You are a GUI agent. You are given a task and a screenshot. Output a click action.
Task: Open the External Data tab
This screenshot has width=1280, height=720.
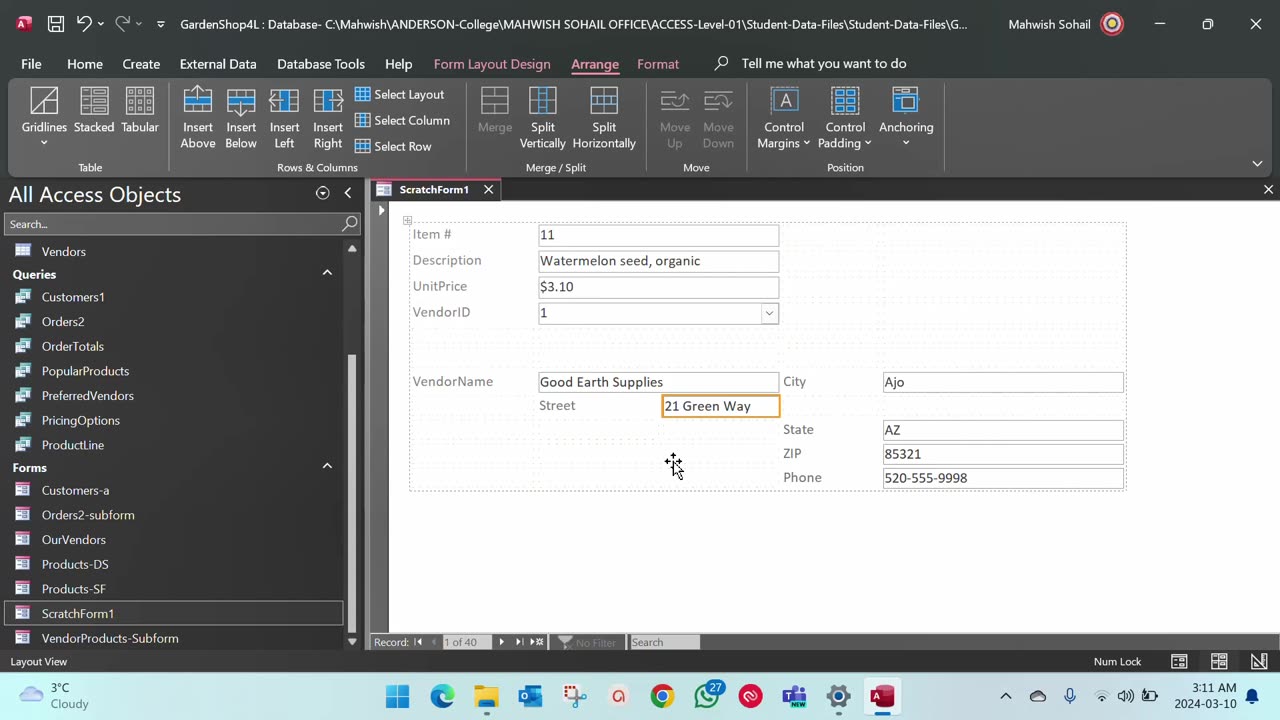pos(218,63)
